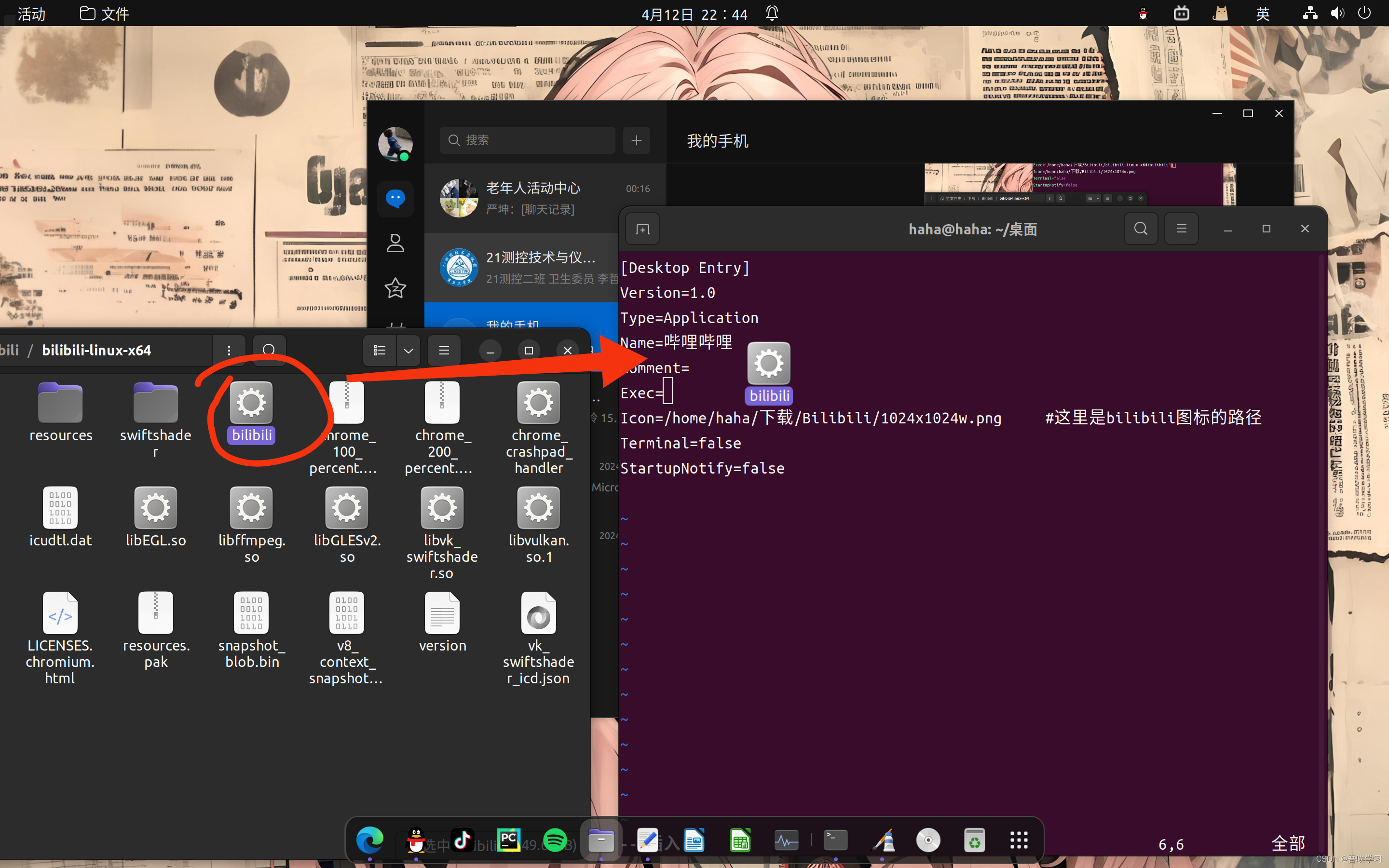
Task: Select the libGLESv2.so file
Action: pos(347,525)
